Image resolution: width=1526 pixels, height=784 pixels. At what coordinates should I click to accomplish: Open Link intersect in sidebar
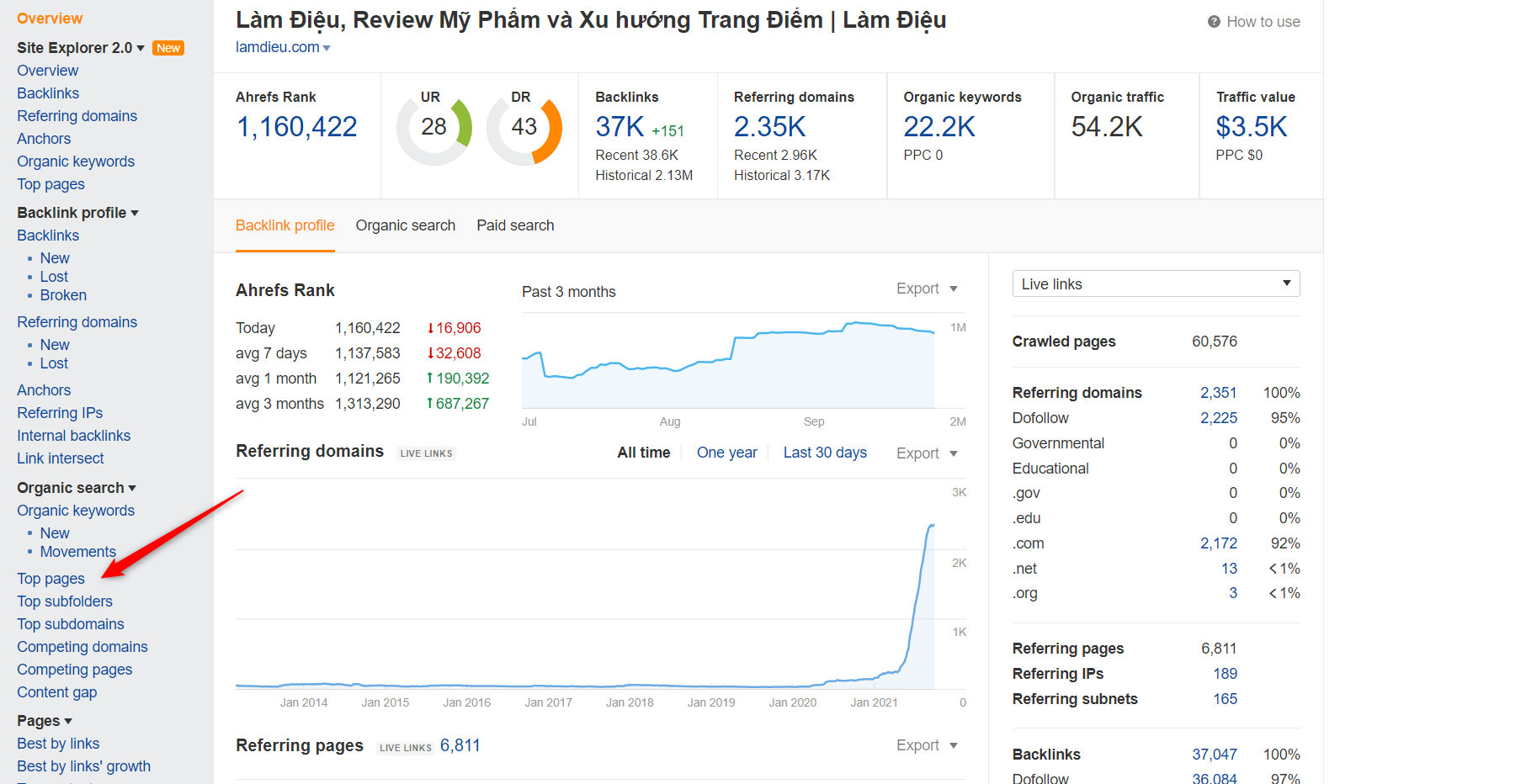click(x=61, y=458)
